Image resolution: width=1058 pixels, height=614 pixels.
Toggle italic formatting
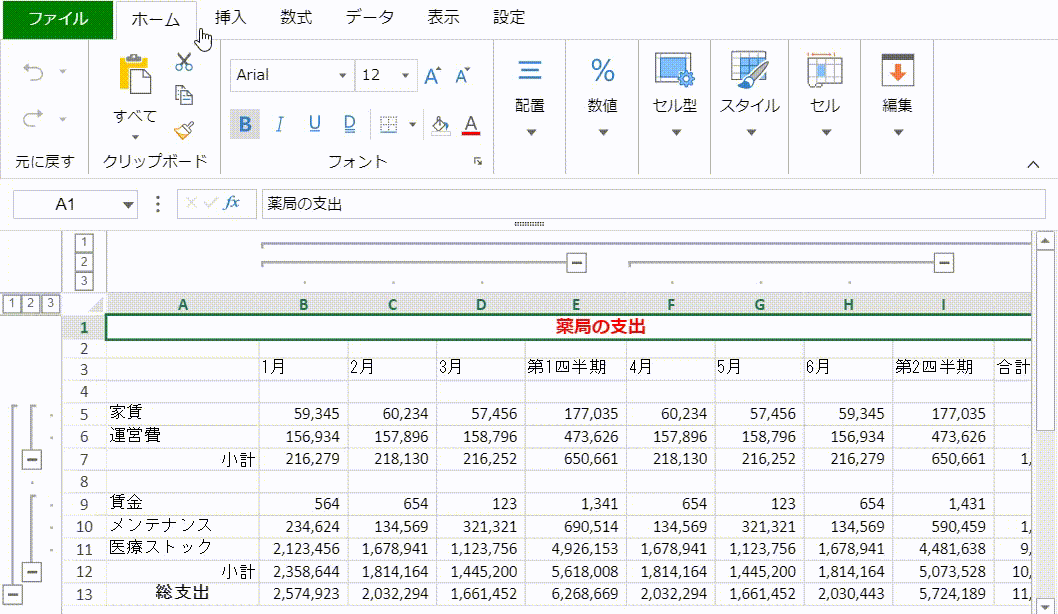[x=280, y=124]
